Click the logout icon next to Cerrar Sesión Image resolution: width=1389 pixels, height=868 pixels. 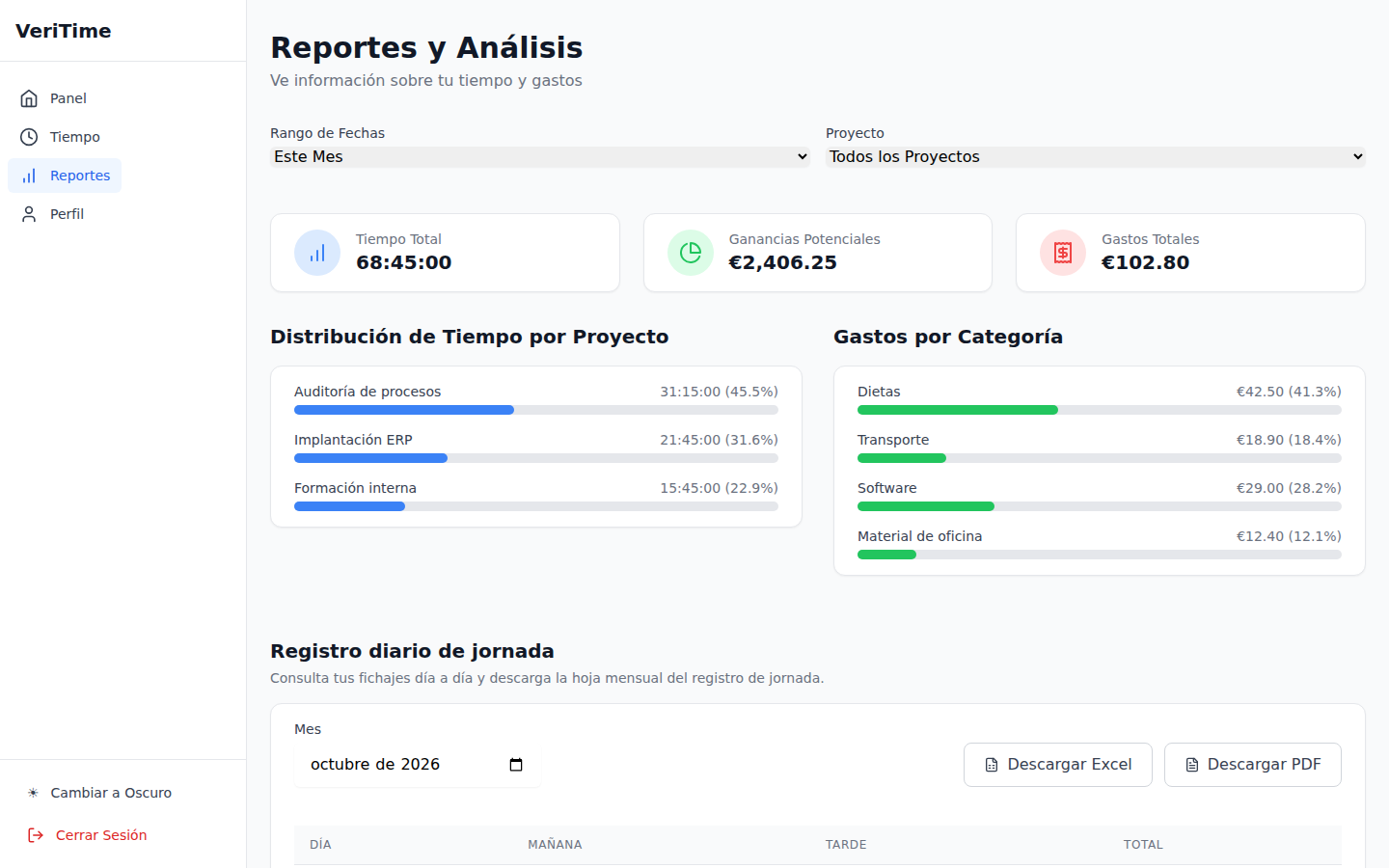tap(36, 835)
